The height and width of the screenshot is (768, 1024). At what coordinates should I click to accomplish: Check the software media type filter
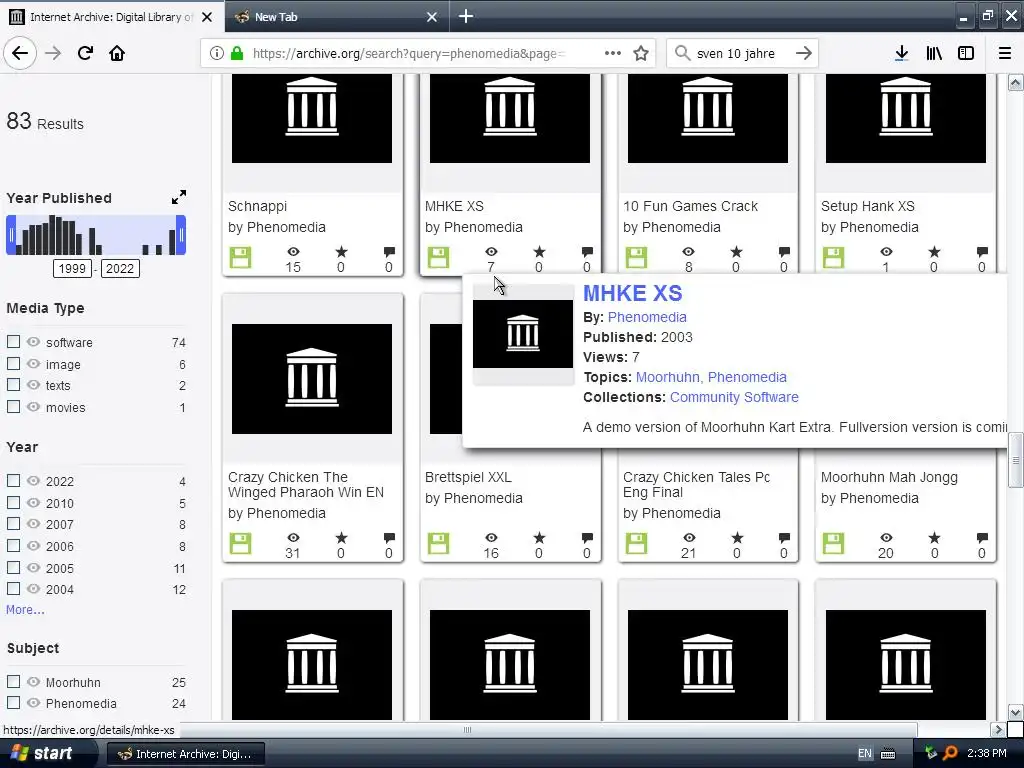pyautogui.click(x=13, y=342)
